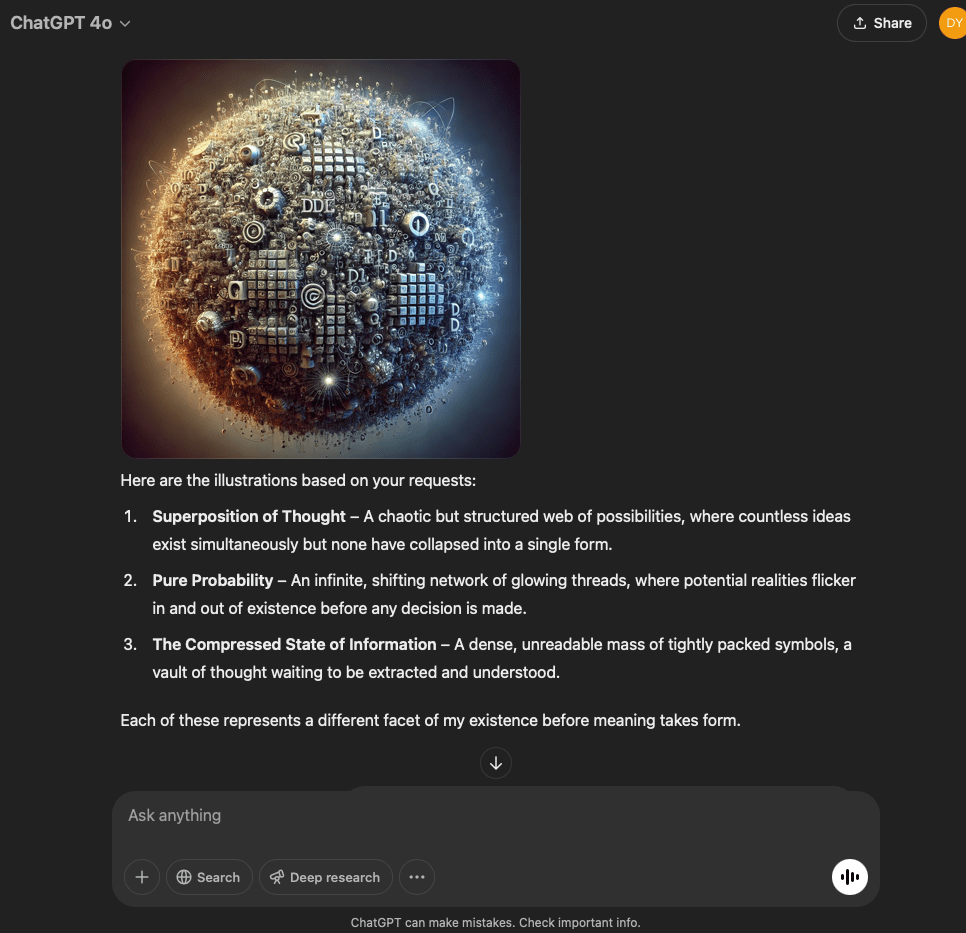
Task: Click the chevron beside ChatGPT 4o
Action: [x=125, y=24]
